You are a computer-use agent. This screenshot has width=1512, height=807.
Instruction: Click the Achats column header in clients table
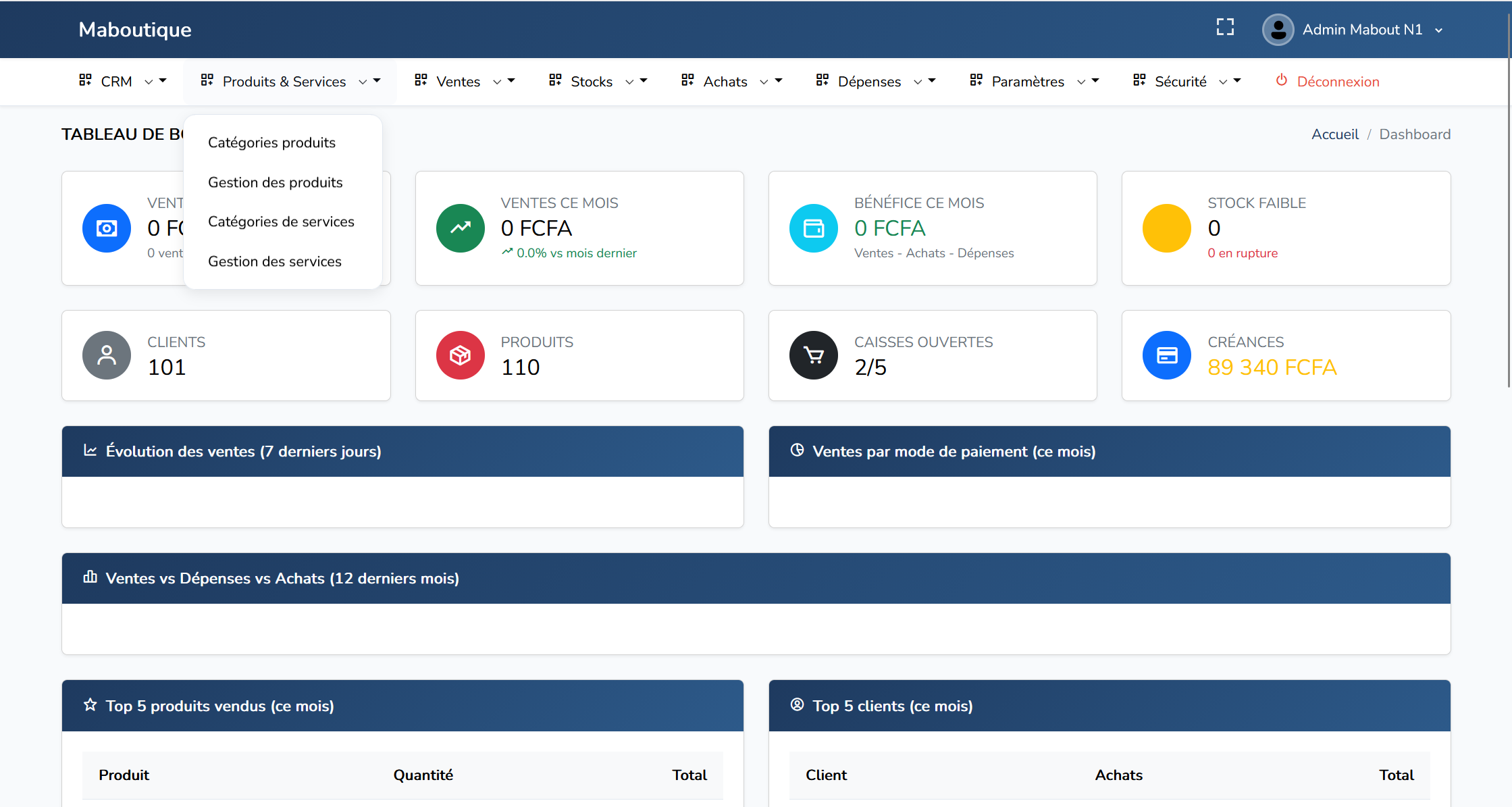pos(1118,775)
